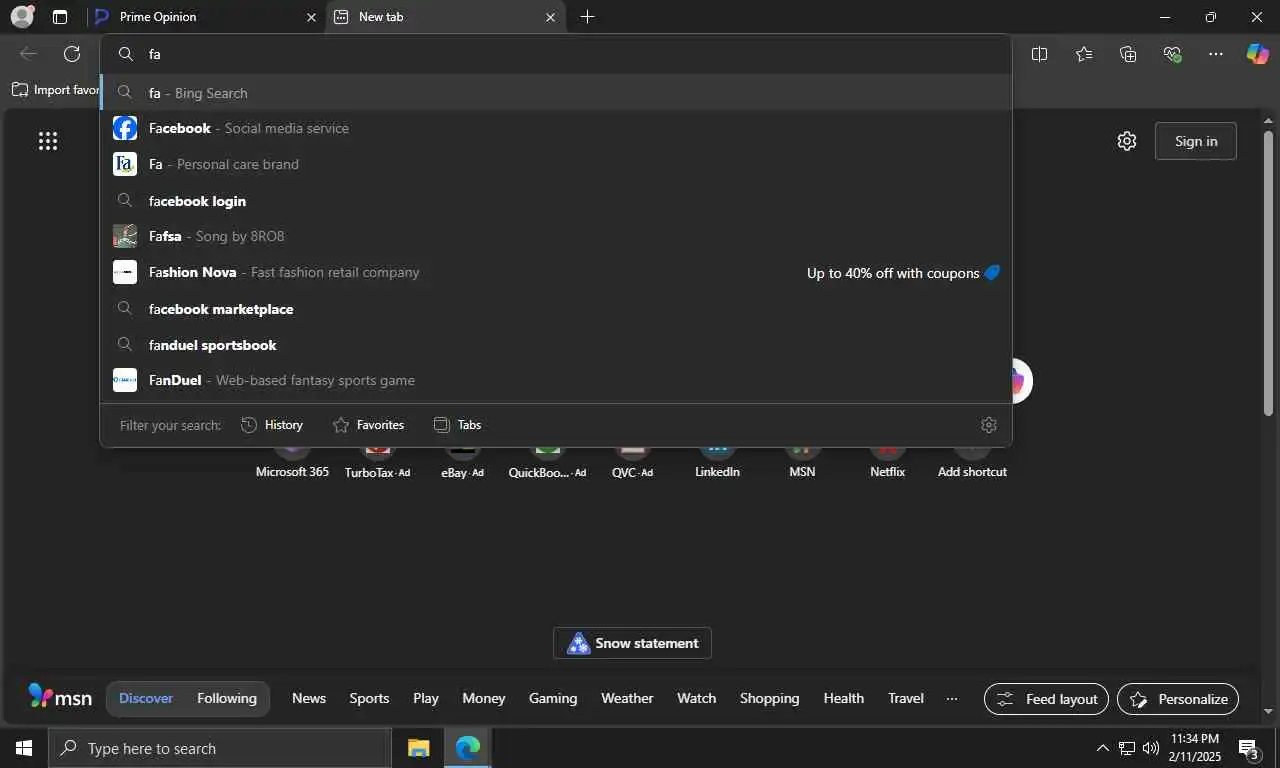
Task: Click the Sign in button
Action: [1196, 141]
